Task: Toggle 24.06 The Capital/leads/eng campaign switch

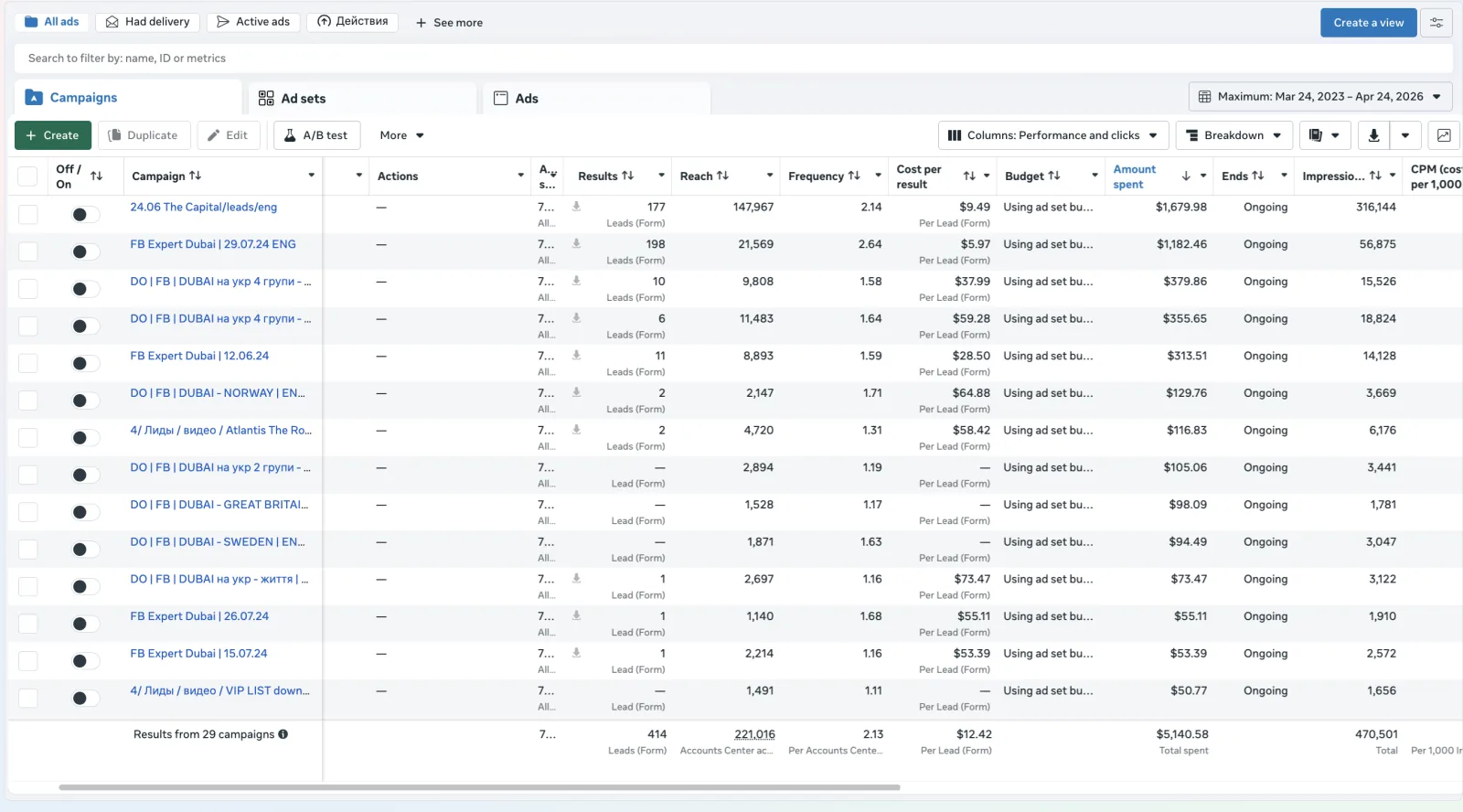Action: tap(85, 214)
